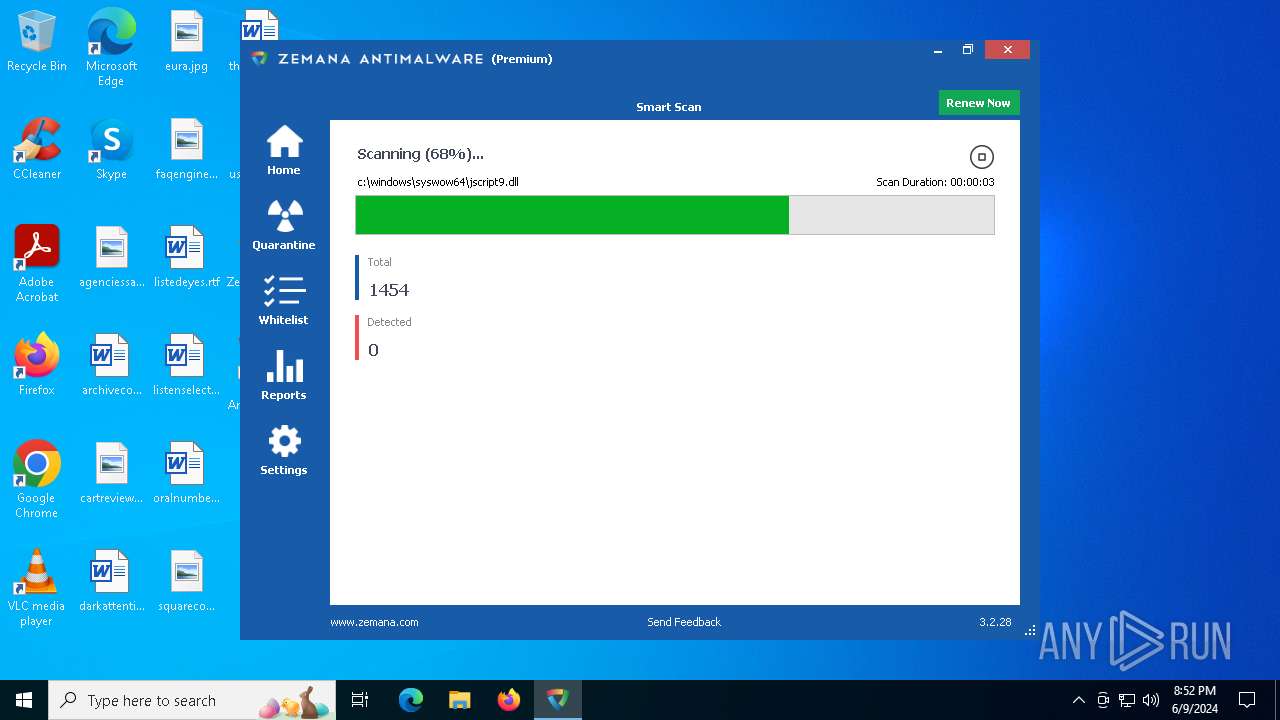The image size is (1280, 720).
Task: Click the resize grip in Zemana window corner
Action: click(1030, 631)
